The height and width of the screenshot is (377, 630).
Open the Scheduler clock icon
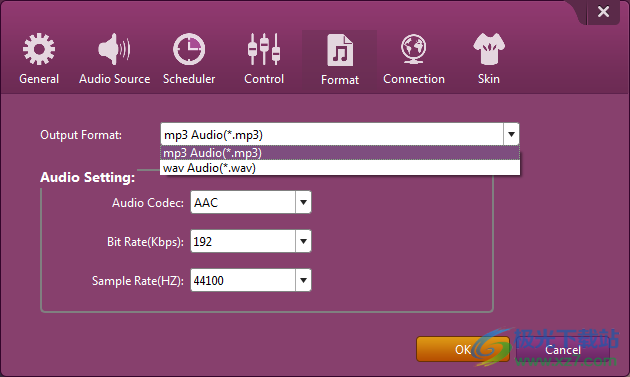[x=189, y=49]
